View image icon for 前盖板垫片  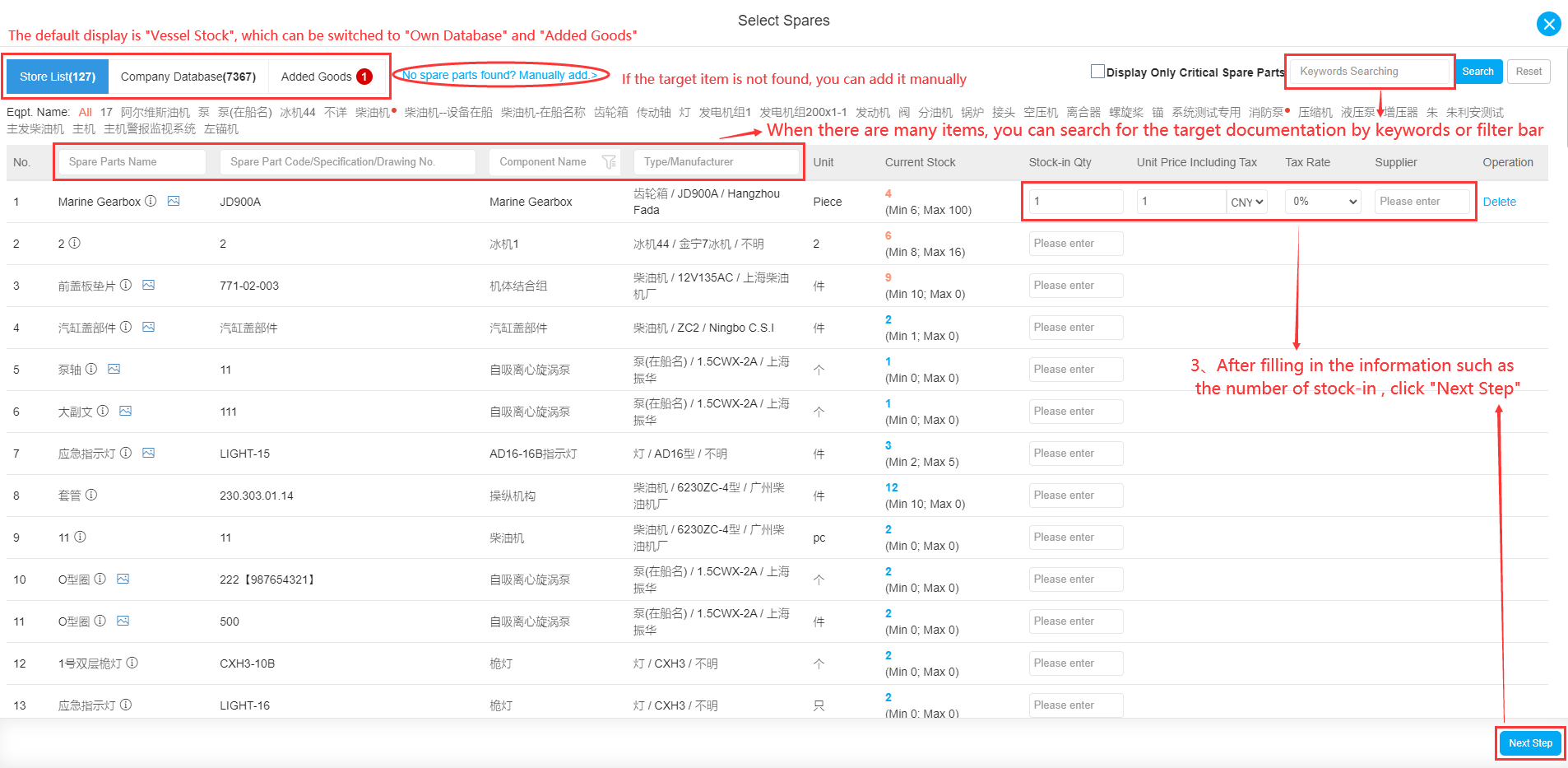click(149, 285)
